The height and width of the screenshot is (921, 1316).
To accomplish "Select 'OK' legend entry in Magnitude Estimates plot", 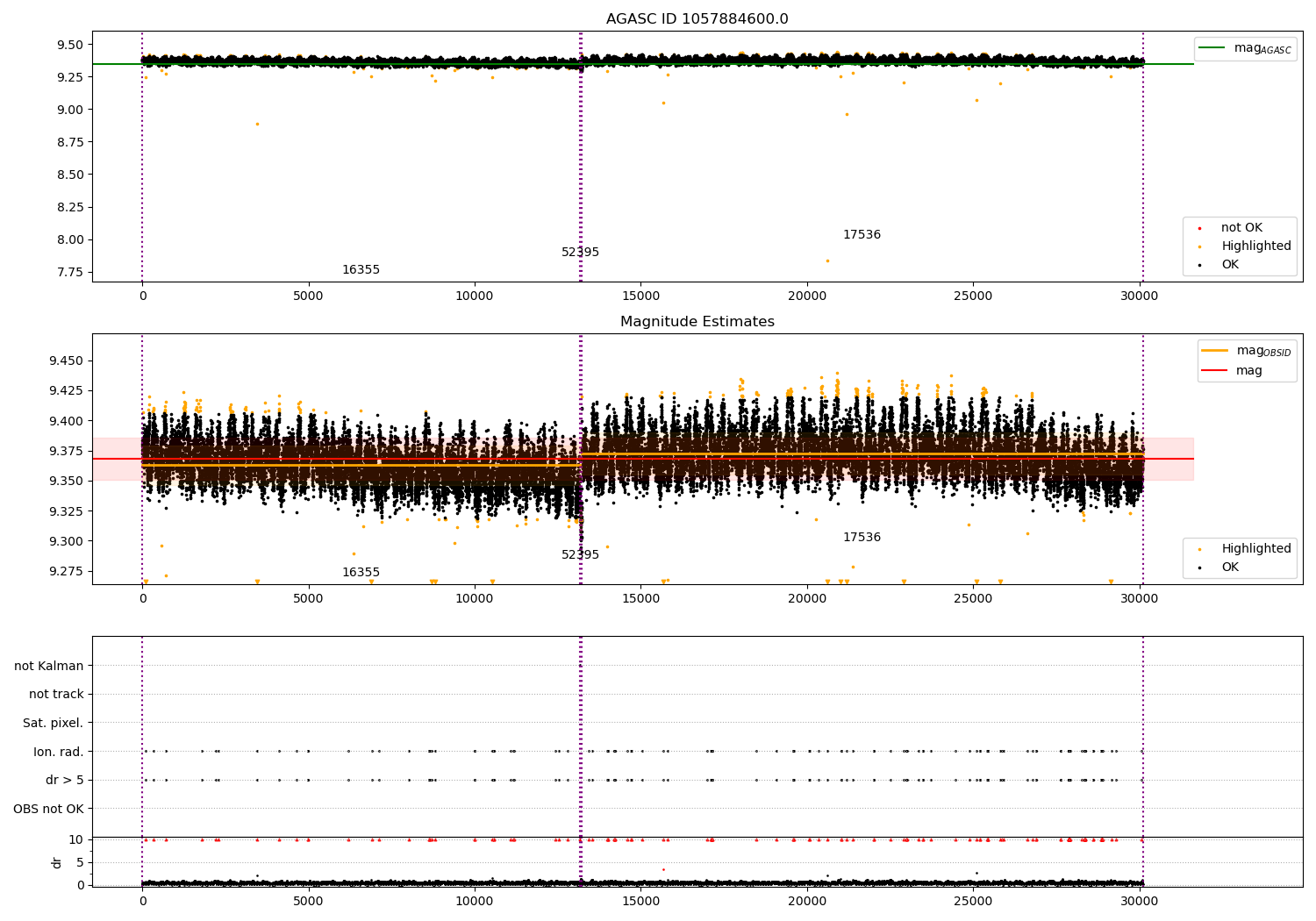I will point(1230,568).
